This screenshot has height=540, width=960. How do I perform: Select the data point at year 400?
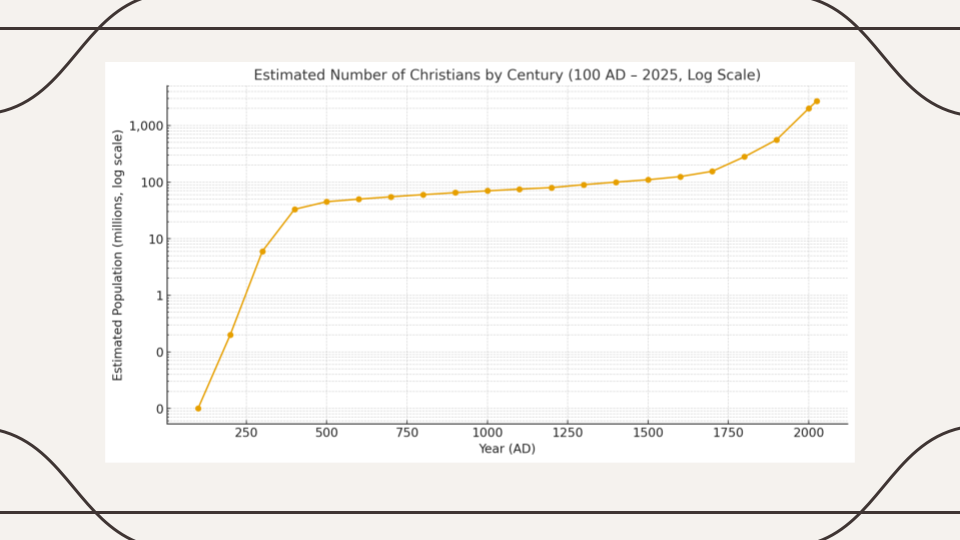pos(295,209)
